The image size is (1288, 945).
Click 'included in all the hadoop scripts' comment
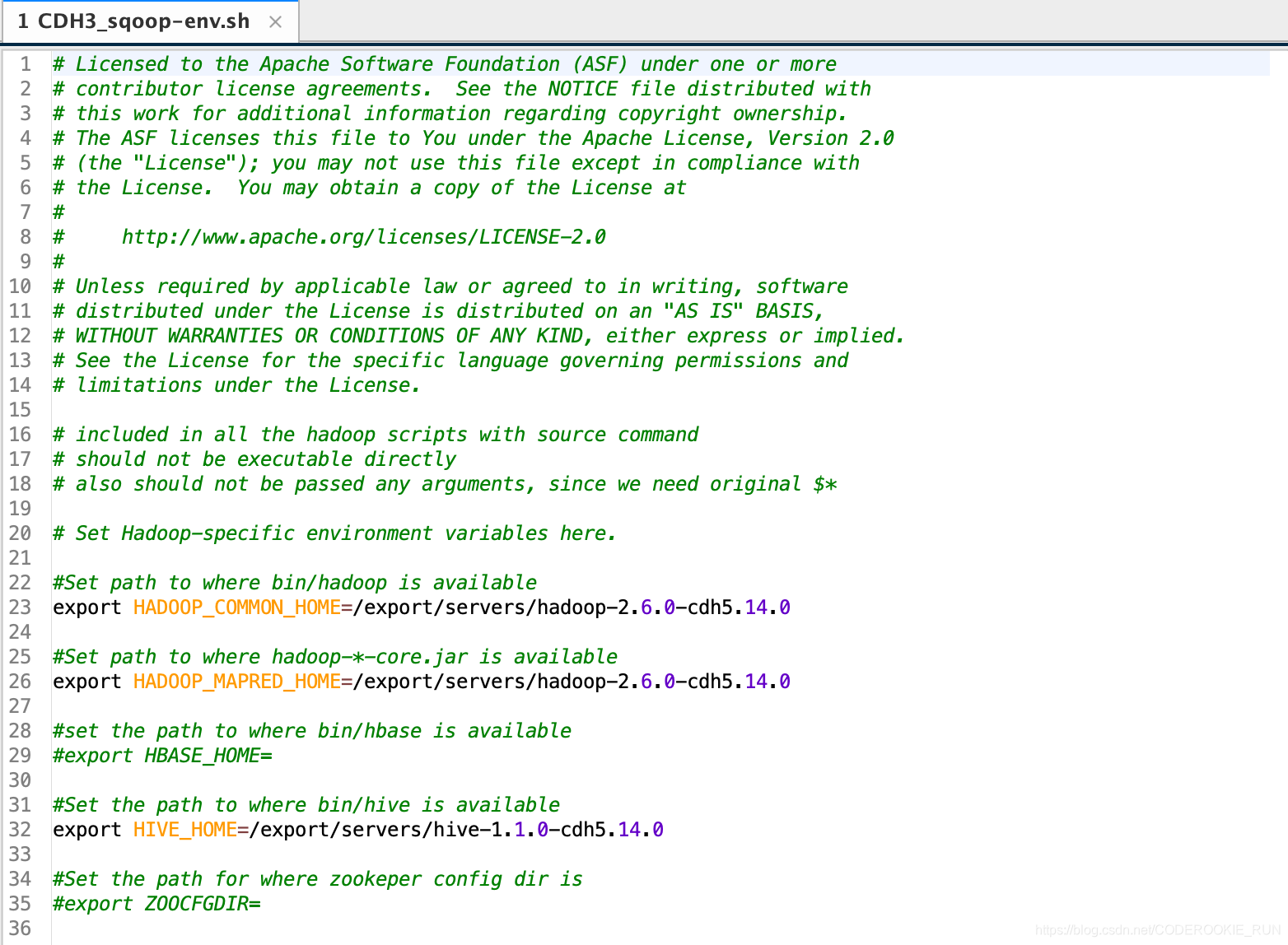point(376,435)
